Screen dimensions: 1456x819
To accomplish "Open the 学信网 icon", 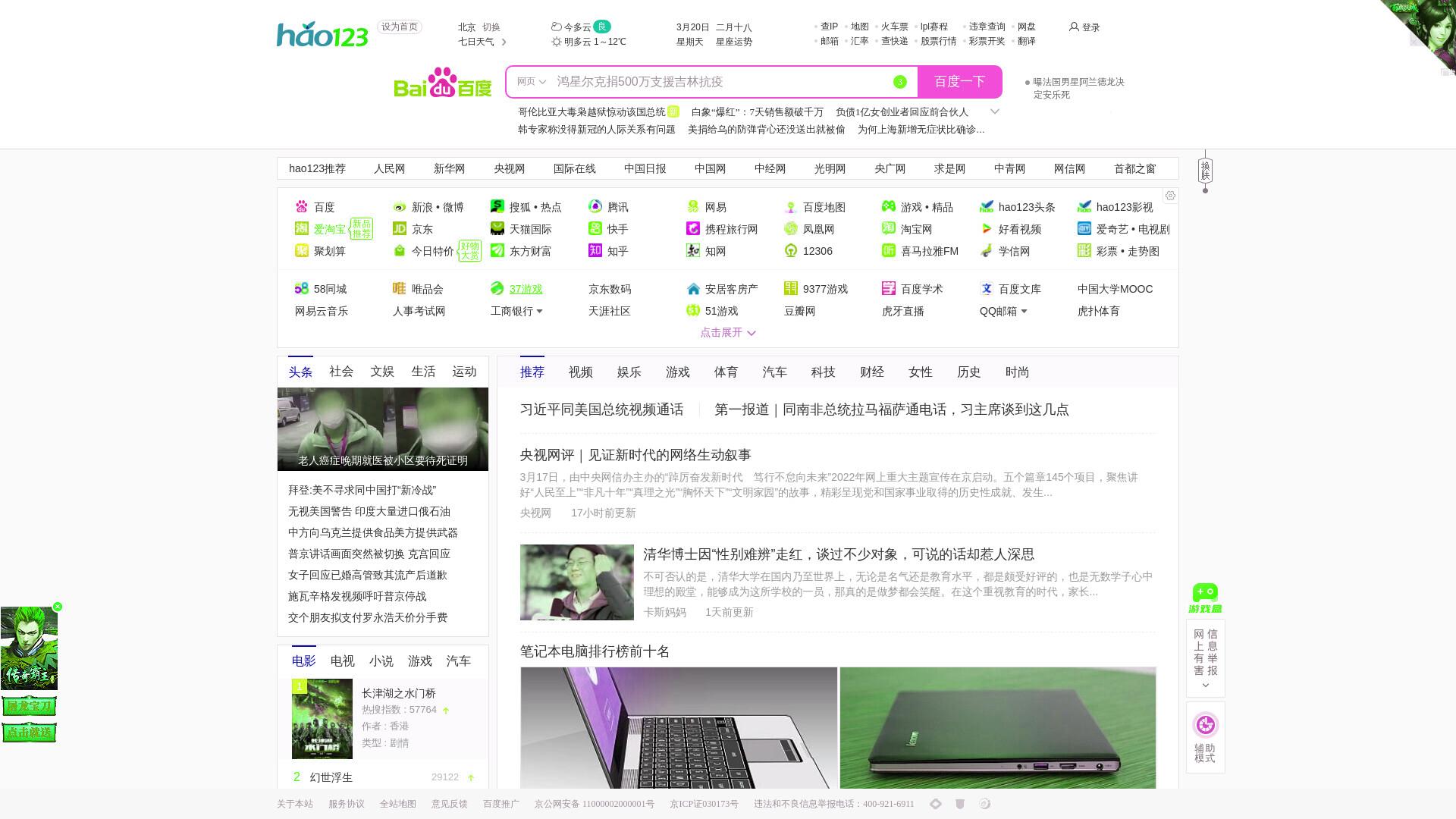I will point(987,251).
